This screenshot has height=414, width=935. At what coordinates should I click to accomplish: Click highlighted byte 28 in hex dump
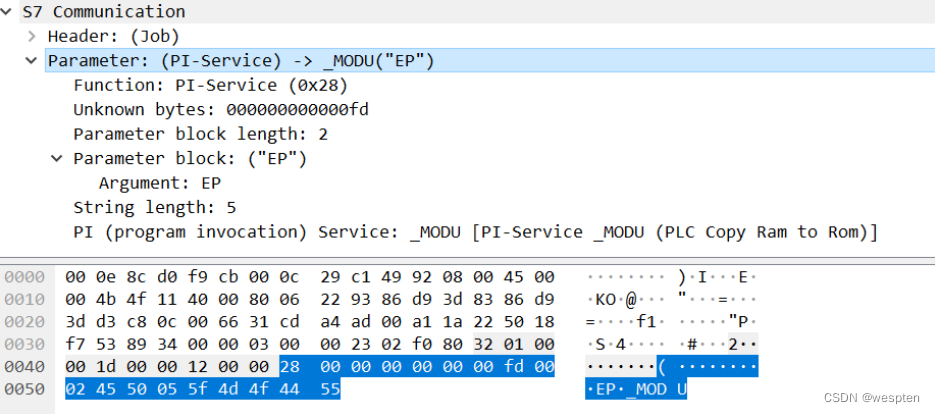point(289,367)
